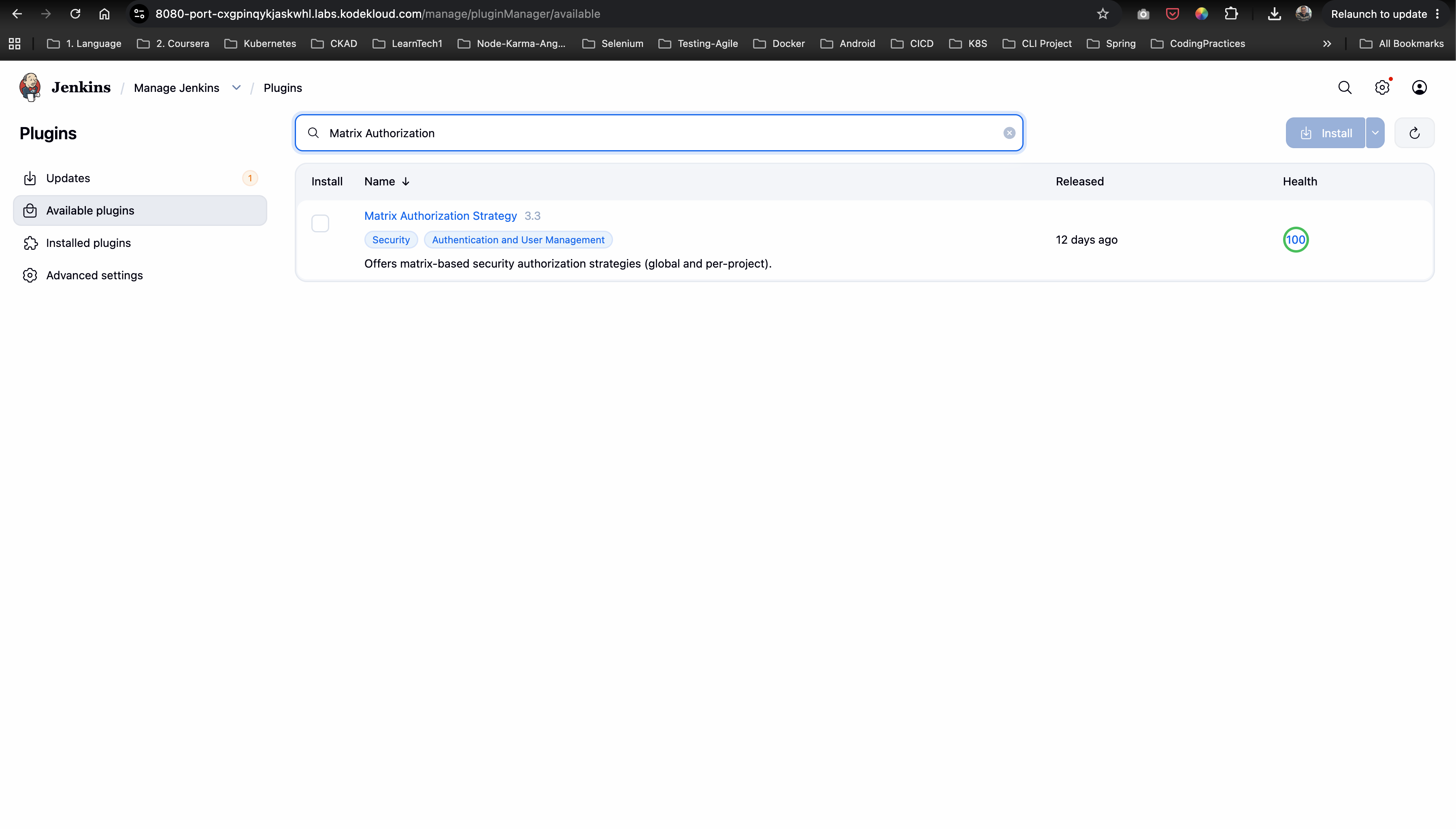Screen dimensions: 1456x829
Task: Go back in the browser
Action: (17, 14)
